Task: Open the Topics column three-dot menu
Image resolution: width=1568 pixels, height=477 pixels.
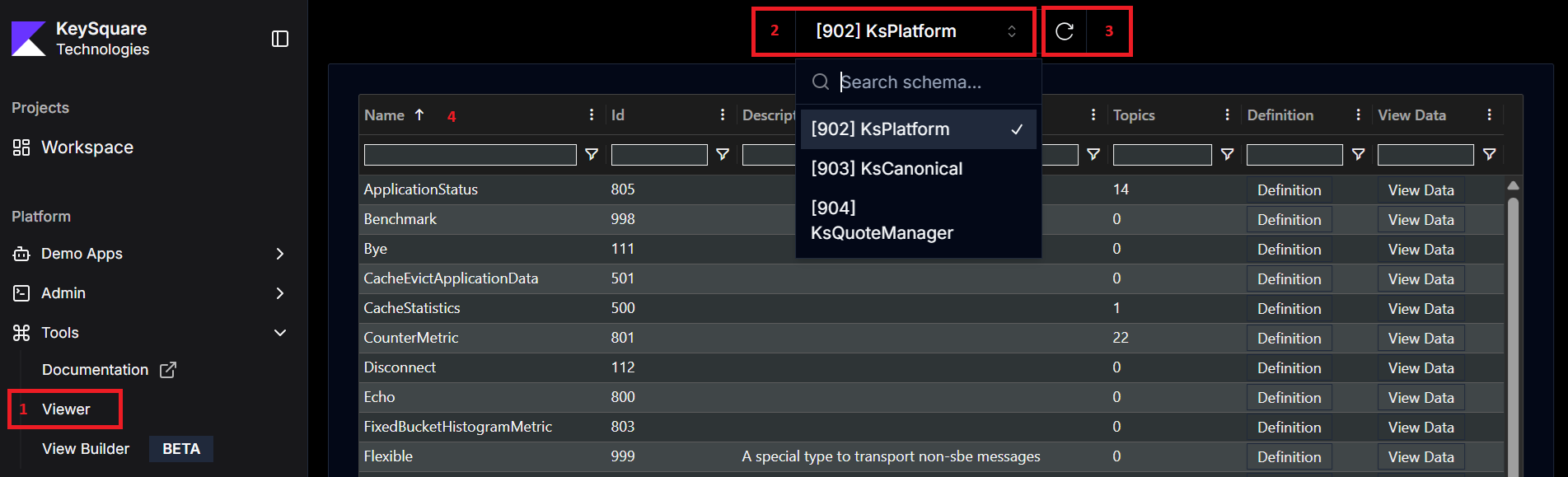Action: [x=1227, y=115]
